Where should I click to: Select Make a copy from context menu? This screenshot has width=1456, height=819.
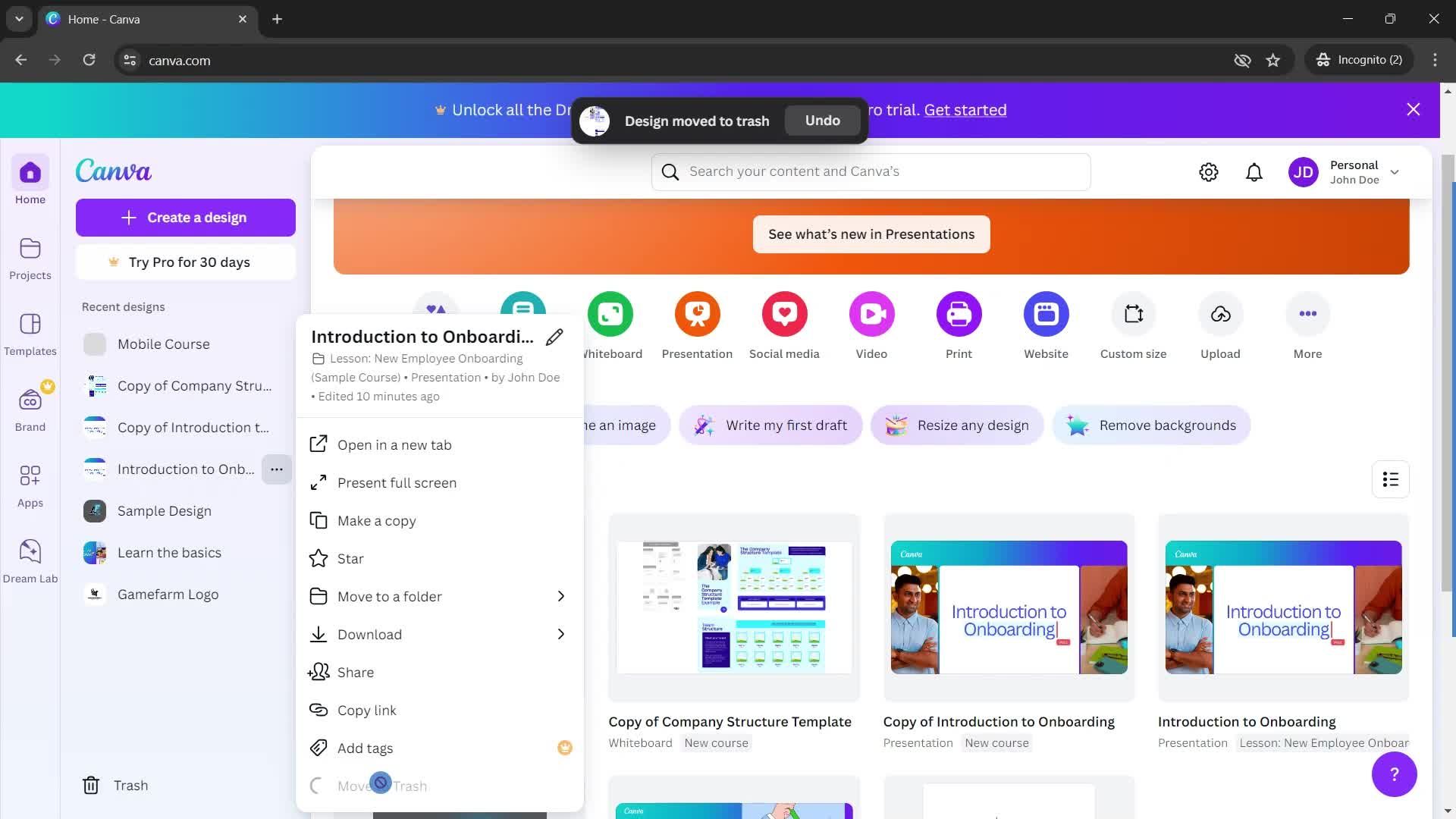[375, 520]
